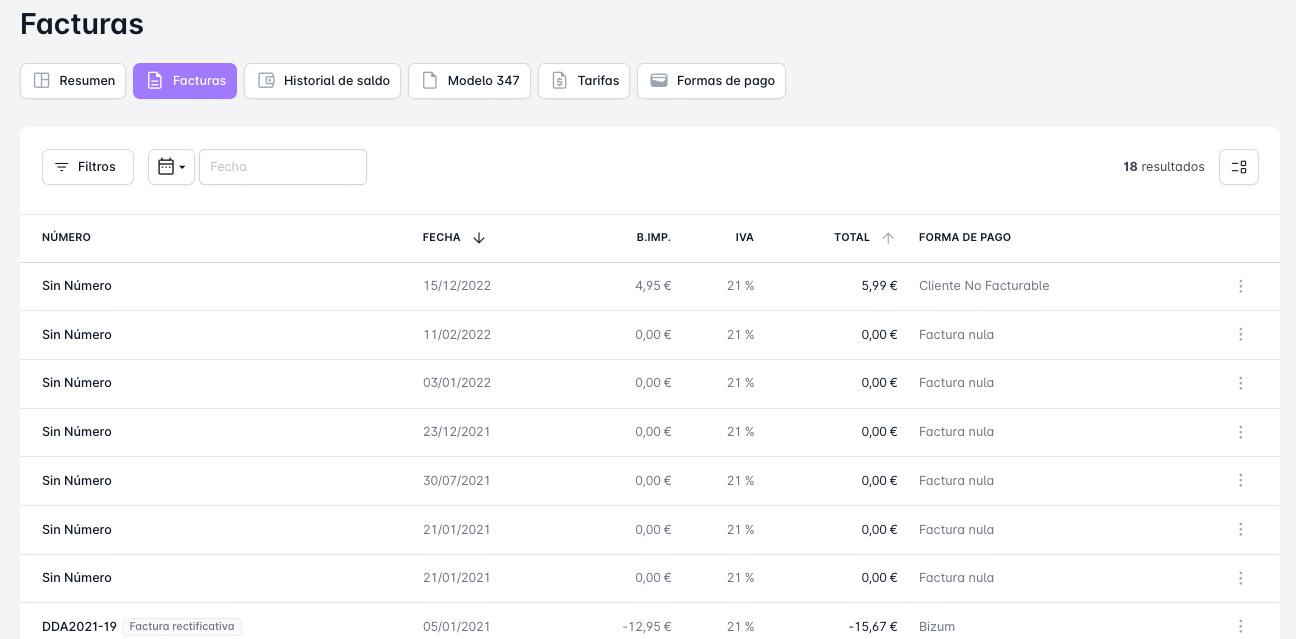Open actions menu for 30/07/2021 invoice
Viewport: 1296px width, 639px height.
[x=1240, y=481]
